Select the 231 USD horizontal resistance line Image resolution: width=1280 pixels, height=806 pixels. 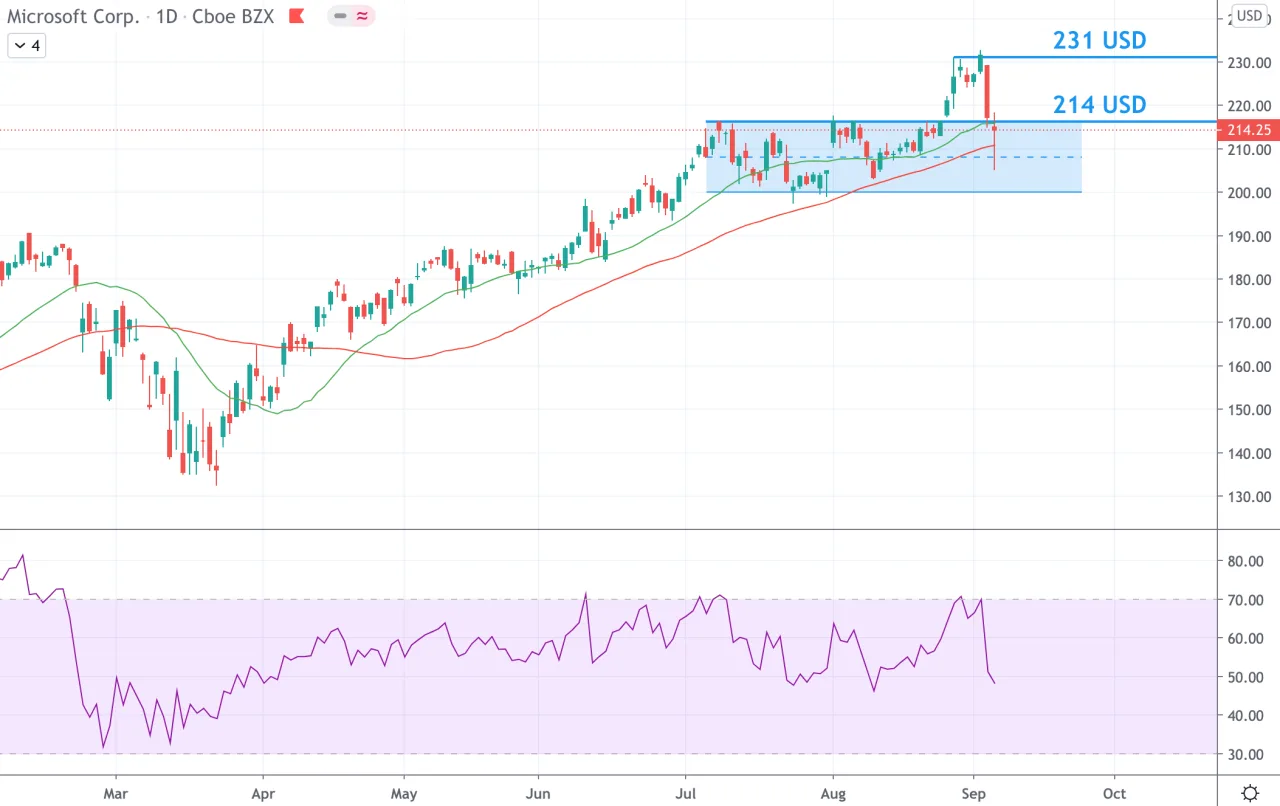click(1085, 57)
